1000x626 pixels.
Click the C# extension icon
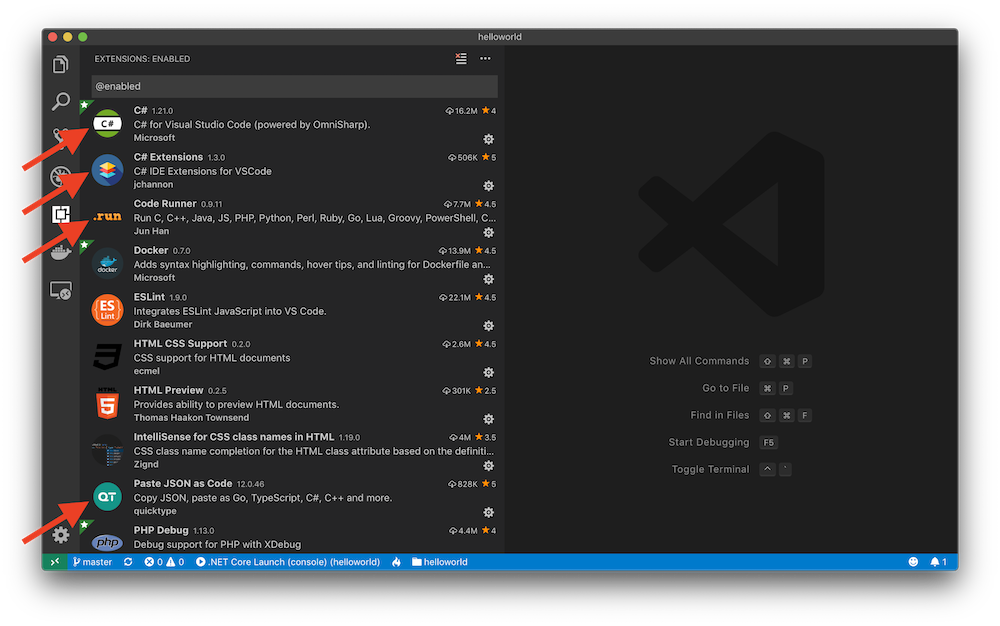[x=107, y=124]
